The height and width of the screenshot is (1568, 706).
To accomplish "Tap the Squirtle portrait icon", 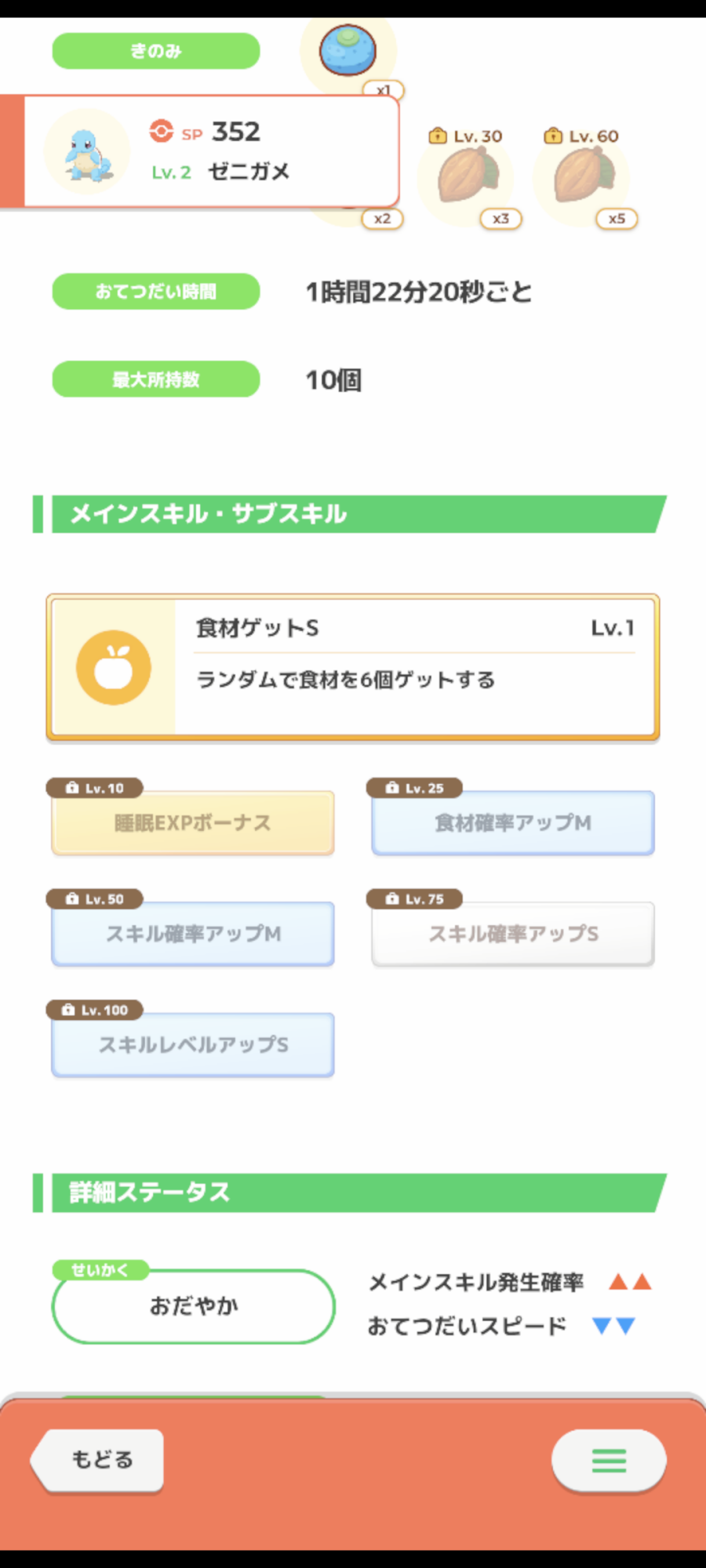I will [86, 152].
